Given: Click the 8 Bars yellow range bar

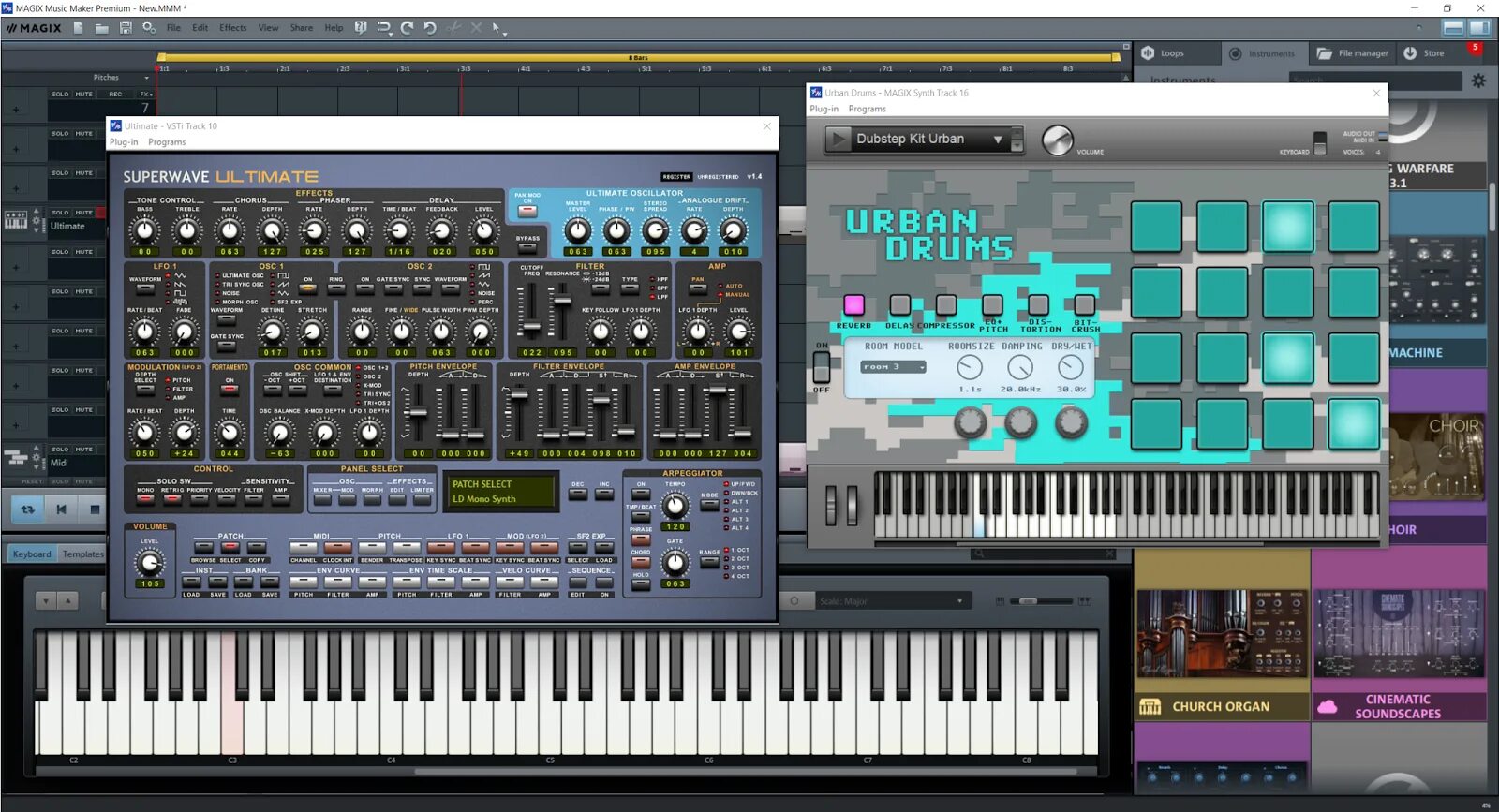Looking at the screenshot, I should point(638,57).
